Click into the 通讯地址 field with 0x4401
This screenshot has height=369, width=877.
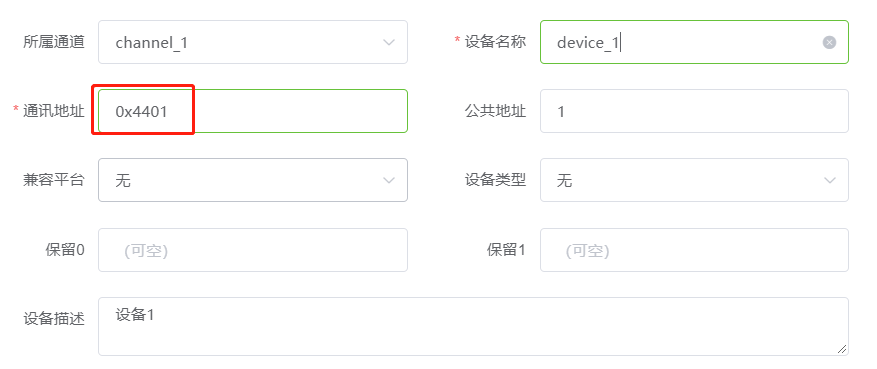point(253,111)
